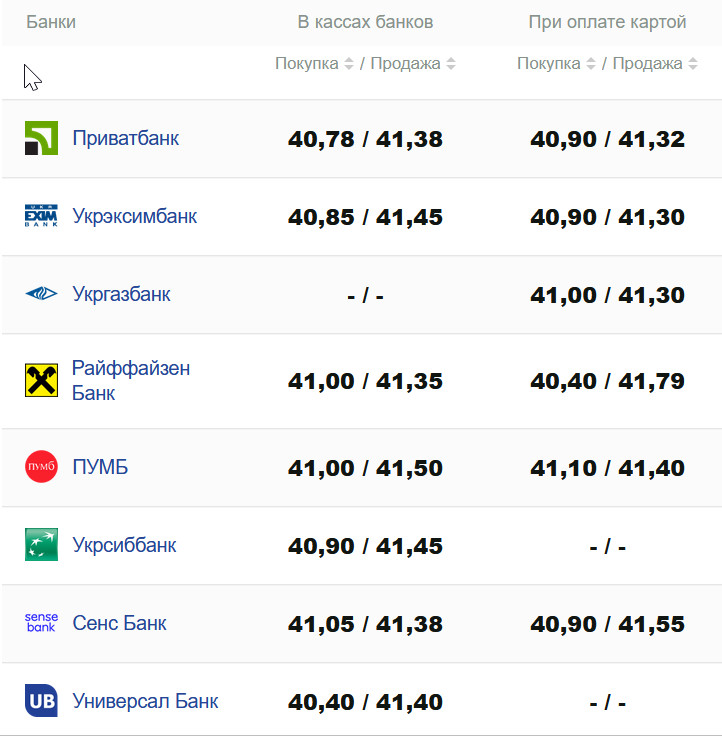The height and width of the screenshot is (736, 722).
Task: Open the Укрэксимбанк link
Action: click(134, 216)
